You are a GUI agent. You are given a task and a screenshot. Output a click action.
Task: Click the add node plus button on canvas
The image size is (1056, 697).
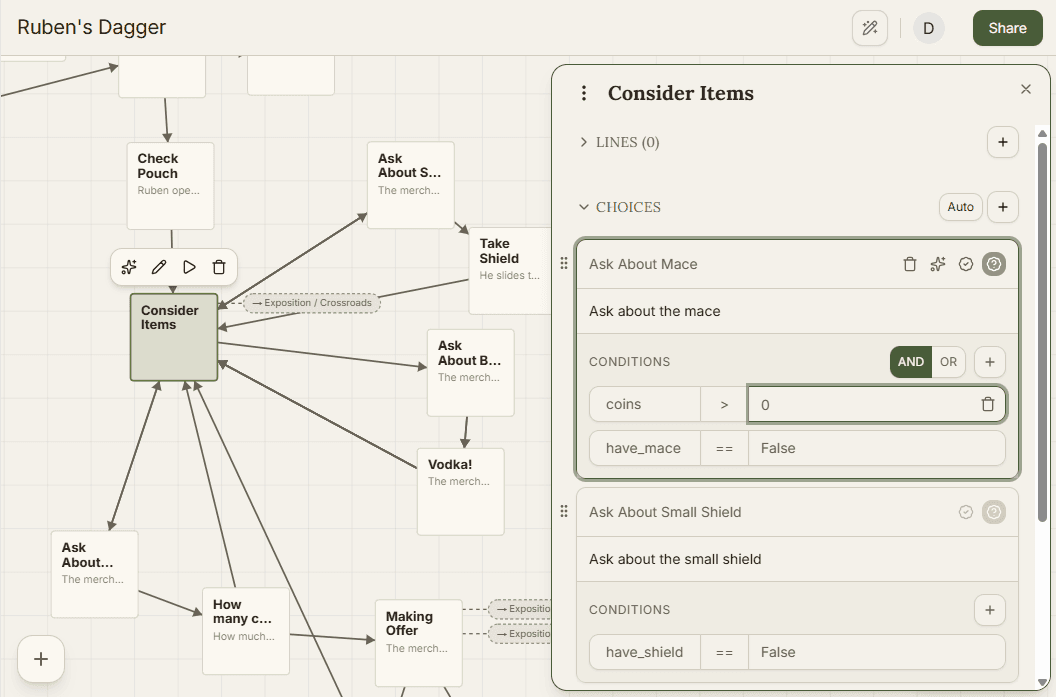41,659
